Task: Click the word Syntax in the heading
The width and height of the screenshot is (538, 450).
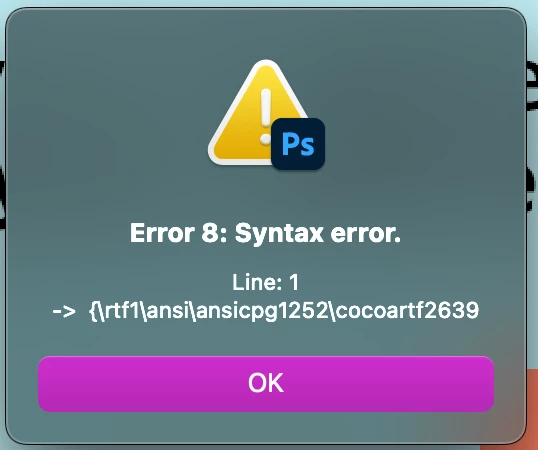Action: pos(279,234)
